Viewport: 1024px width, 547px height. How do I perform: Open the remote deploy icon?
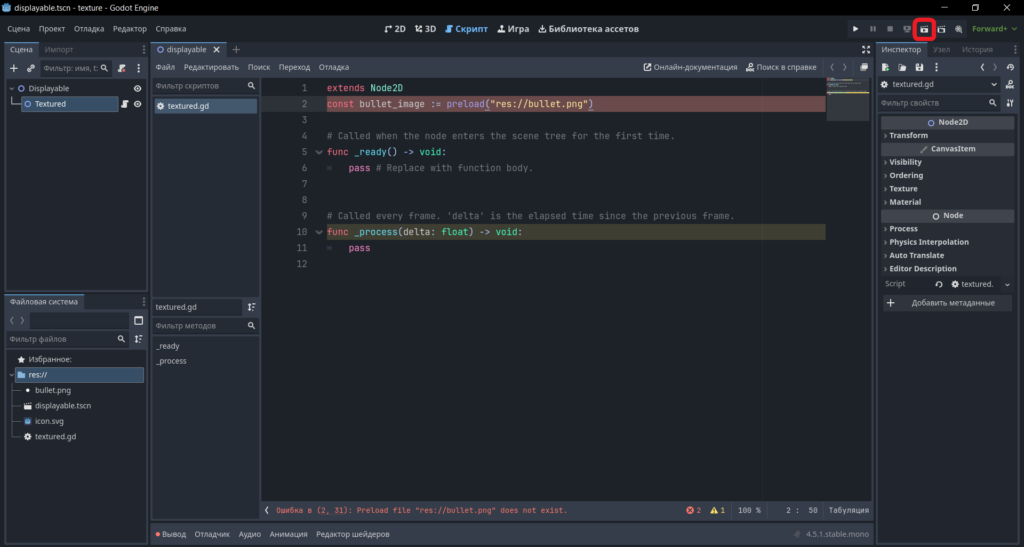tap(906, 29)
